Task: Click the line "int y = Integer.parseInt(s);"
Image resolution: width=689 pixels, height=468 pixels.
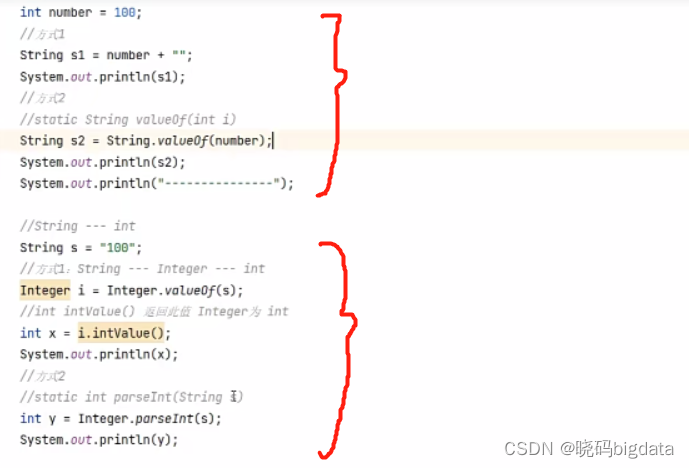Action: (x=120, y=418)
